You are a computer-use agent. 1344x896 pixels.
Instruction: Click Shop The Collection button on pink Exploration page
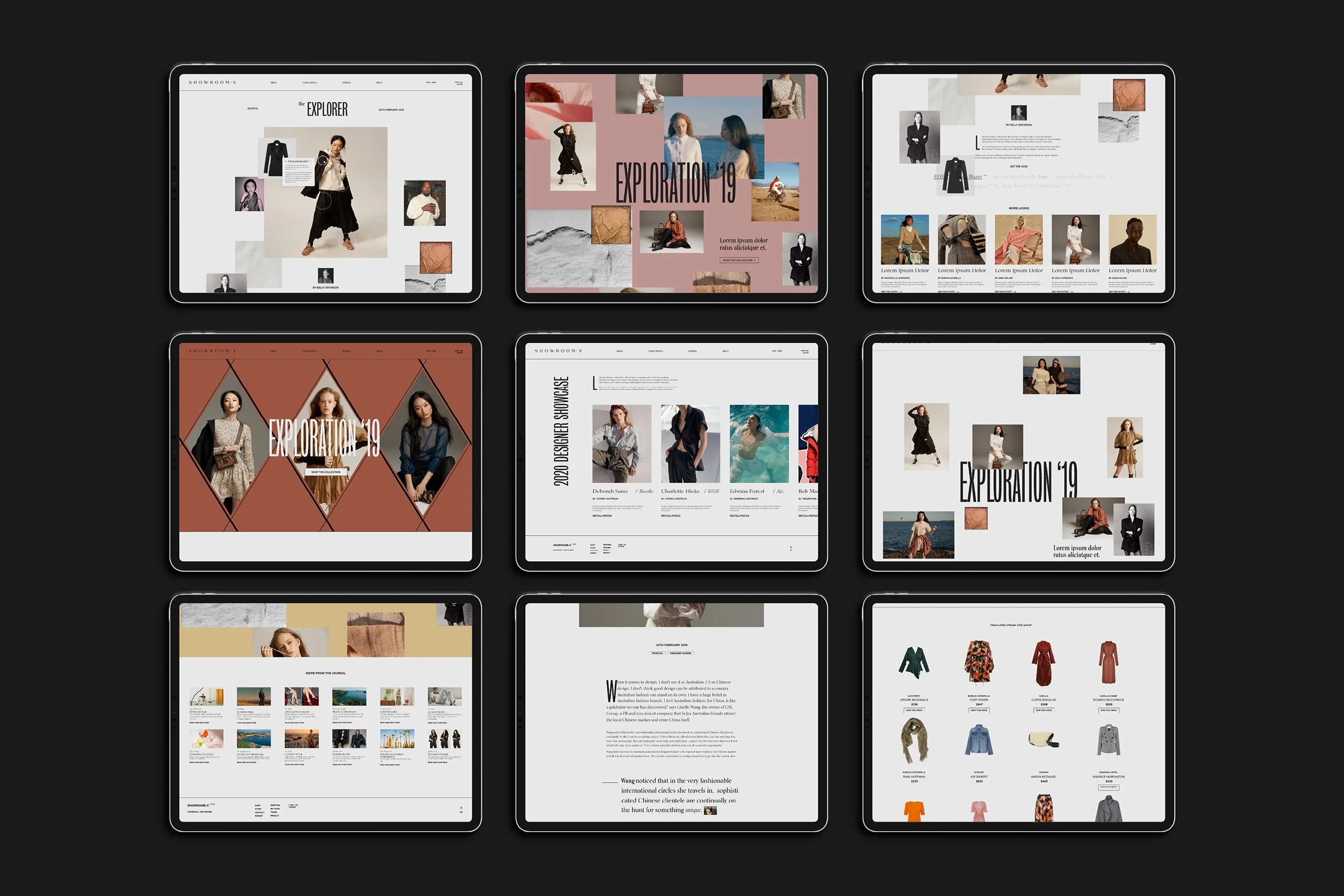(x=739, y=261)
